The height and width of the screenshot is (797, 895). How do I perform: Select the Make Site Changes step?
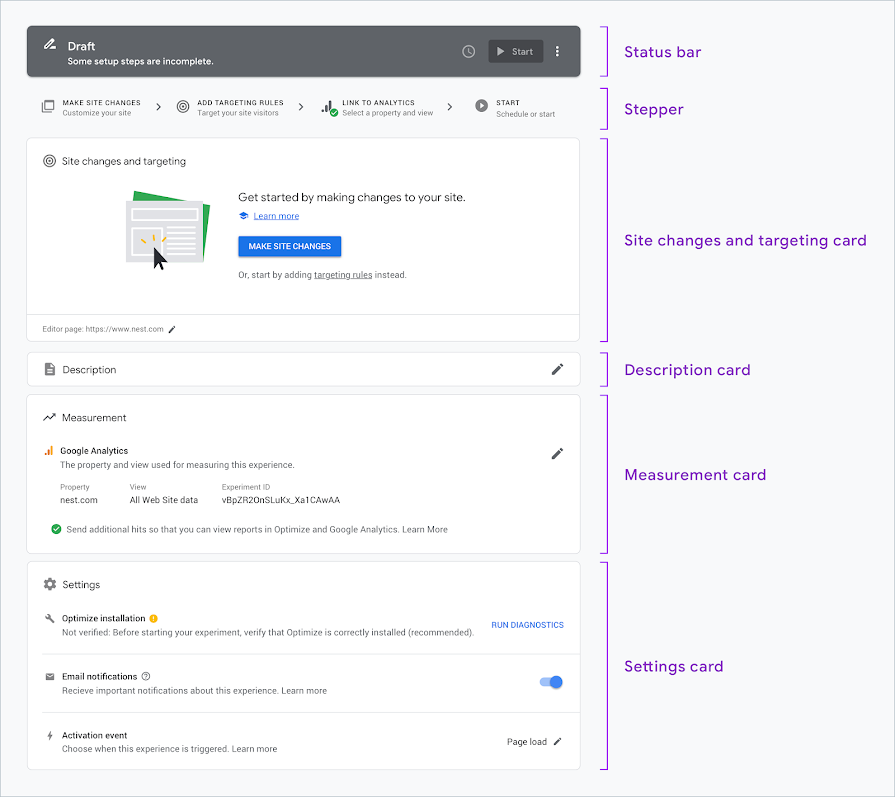pos(92,107)
